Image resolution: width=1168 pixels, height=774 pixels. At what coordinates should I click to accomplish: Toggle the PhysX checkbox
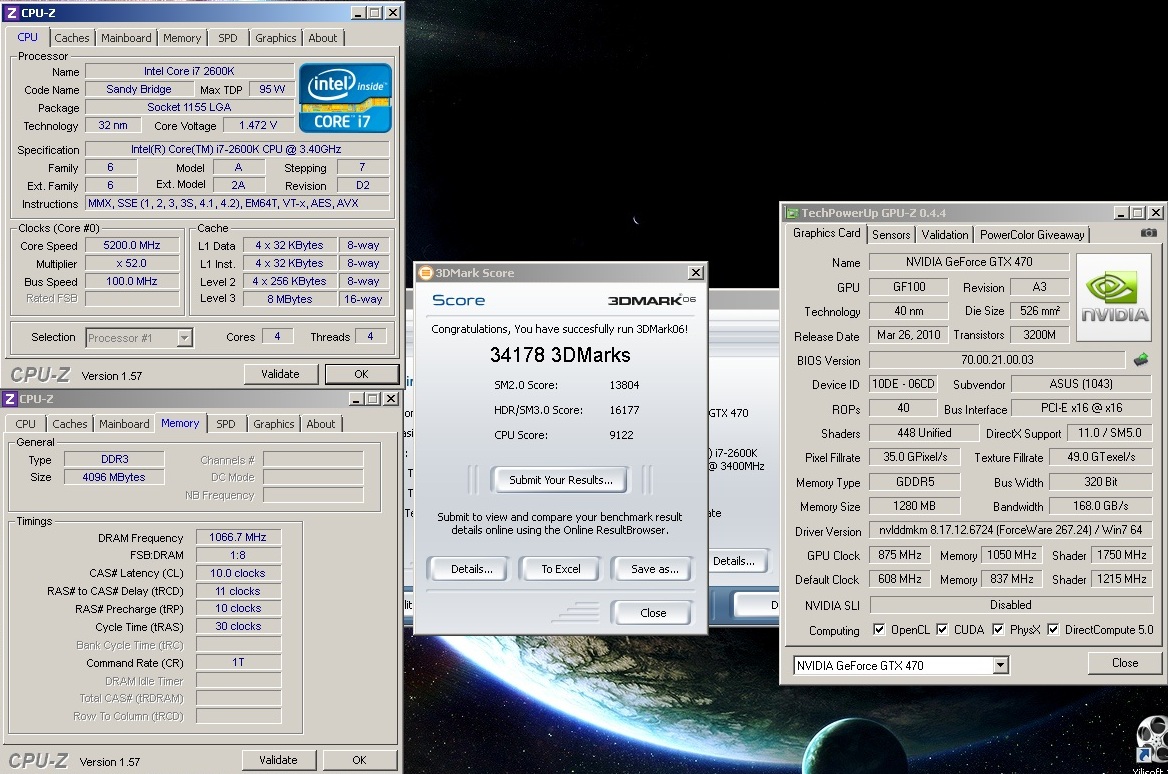click(998, 629)
